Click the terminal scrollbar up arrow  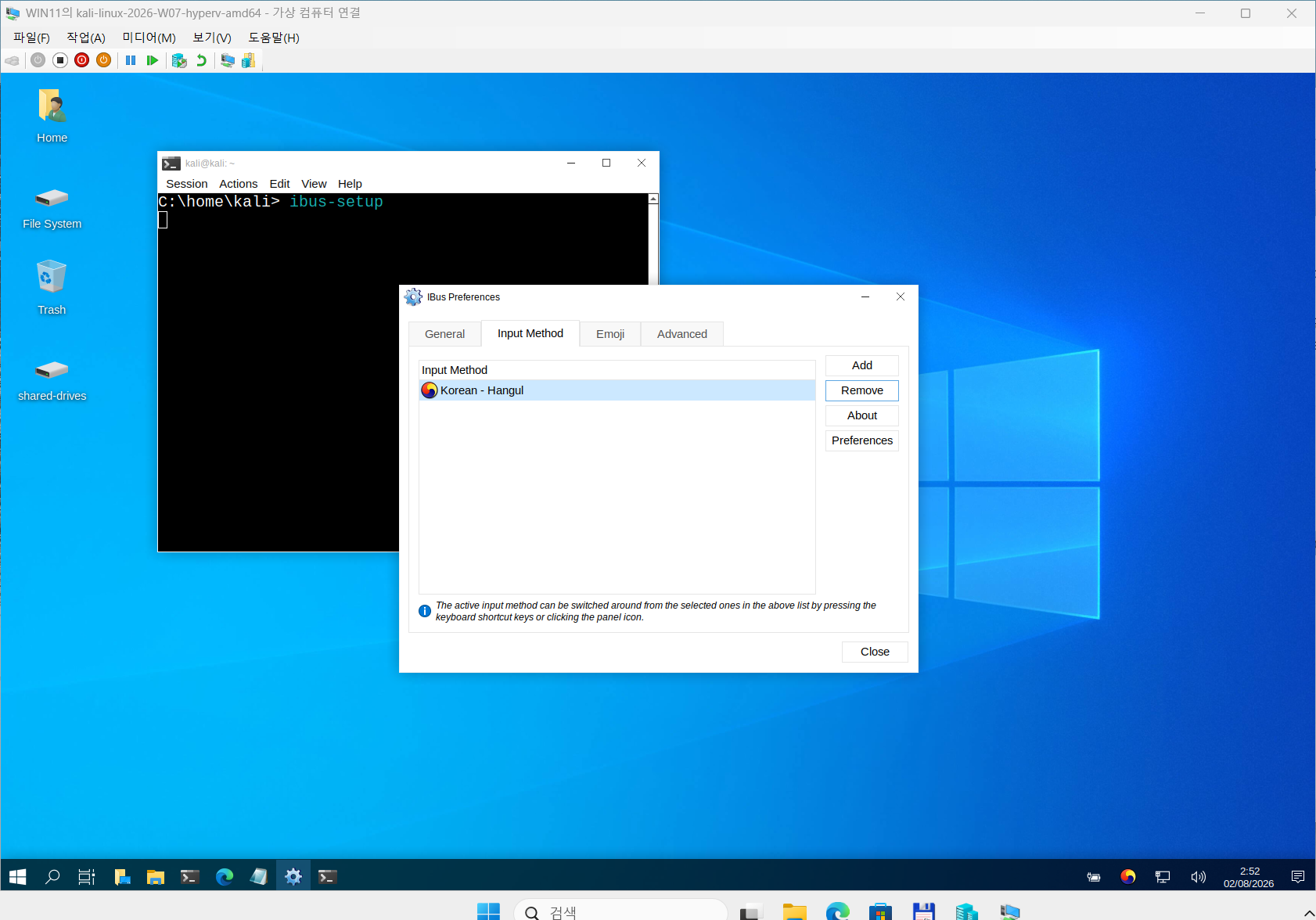pos(653,199)
